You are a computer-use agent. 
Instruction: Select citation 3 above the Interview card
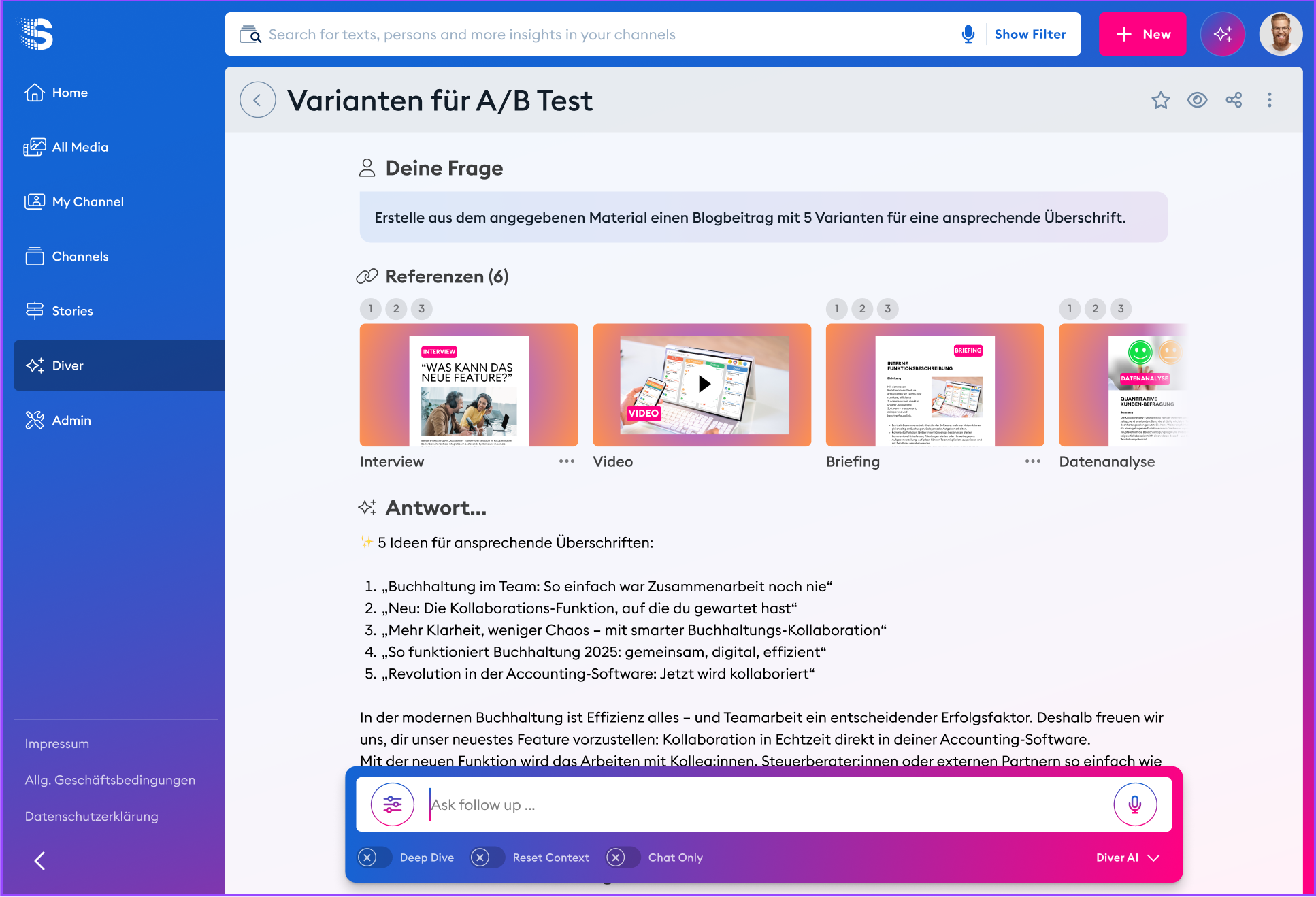422,309
